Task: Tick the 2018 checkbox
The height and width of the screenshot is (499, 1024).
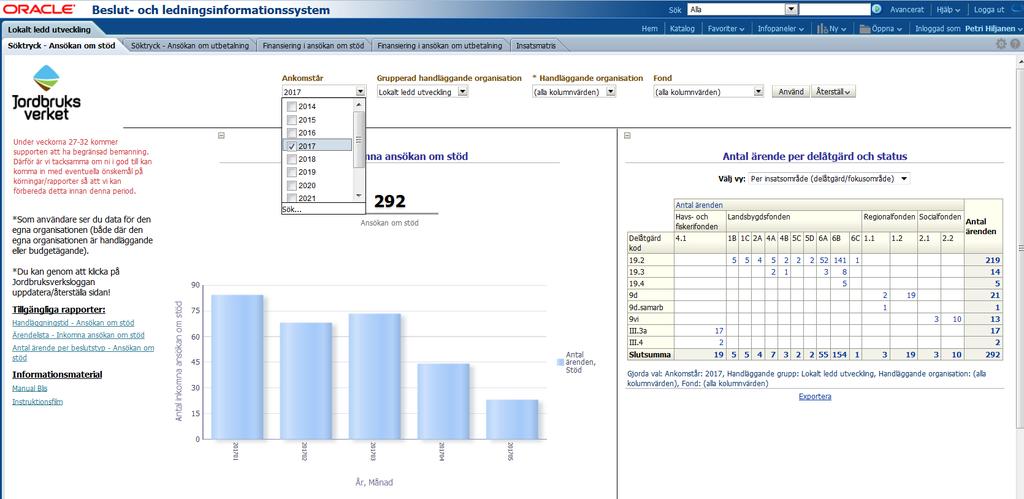Action: pyautogui.click(x=291, y=159)
